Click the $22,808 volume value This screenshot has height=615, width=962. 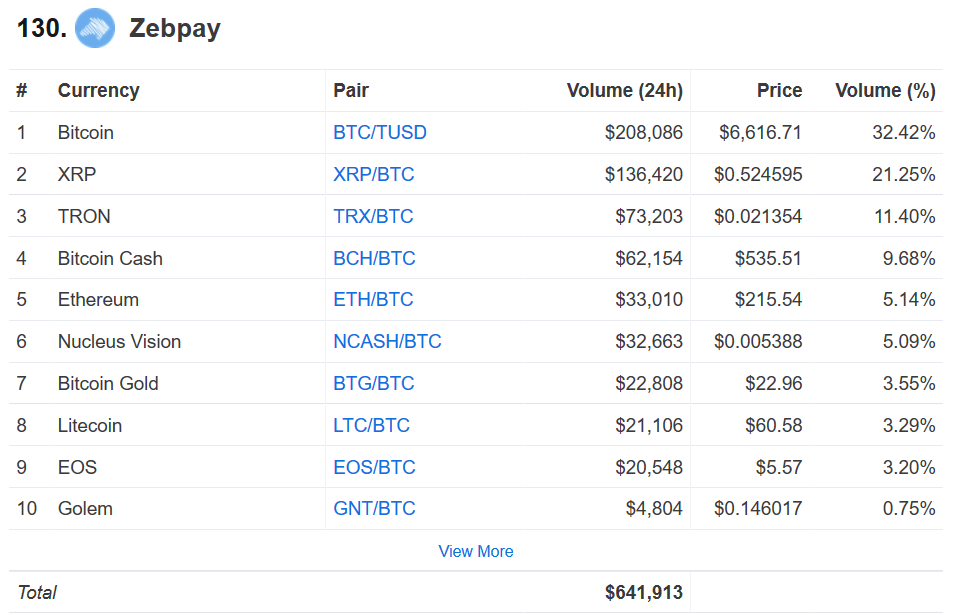pyautogui.click(x=649, y=384)
